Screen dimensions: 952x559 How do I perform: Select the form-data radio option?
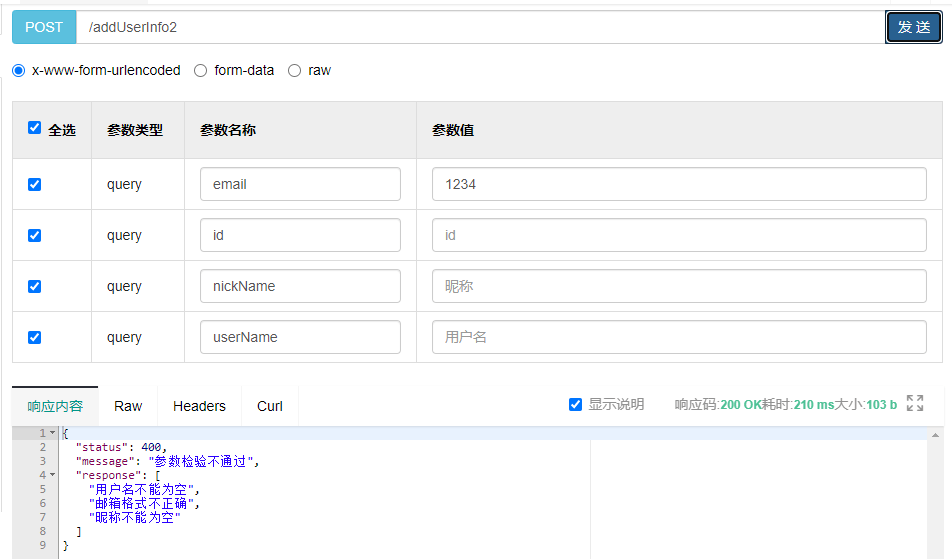click(201, 71)
